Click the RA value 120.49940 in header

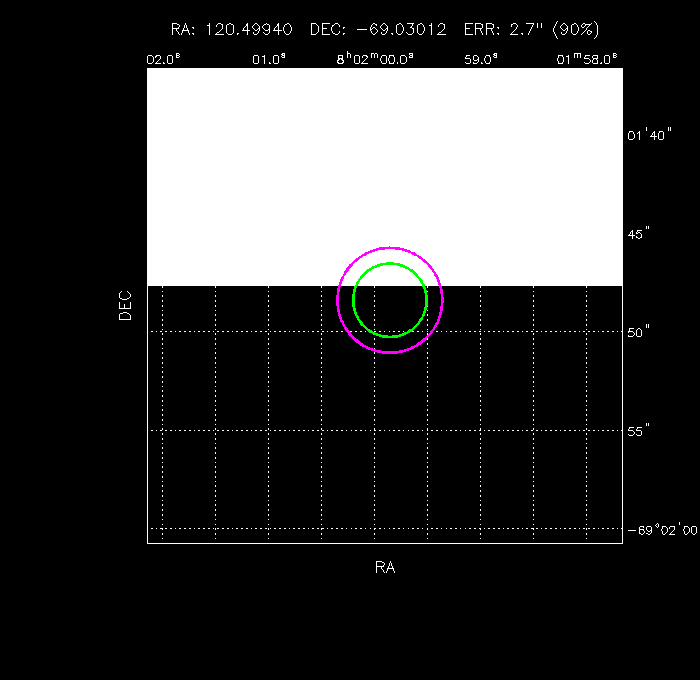(249, 30)
